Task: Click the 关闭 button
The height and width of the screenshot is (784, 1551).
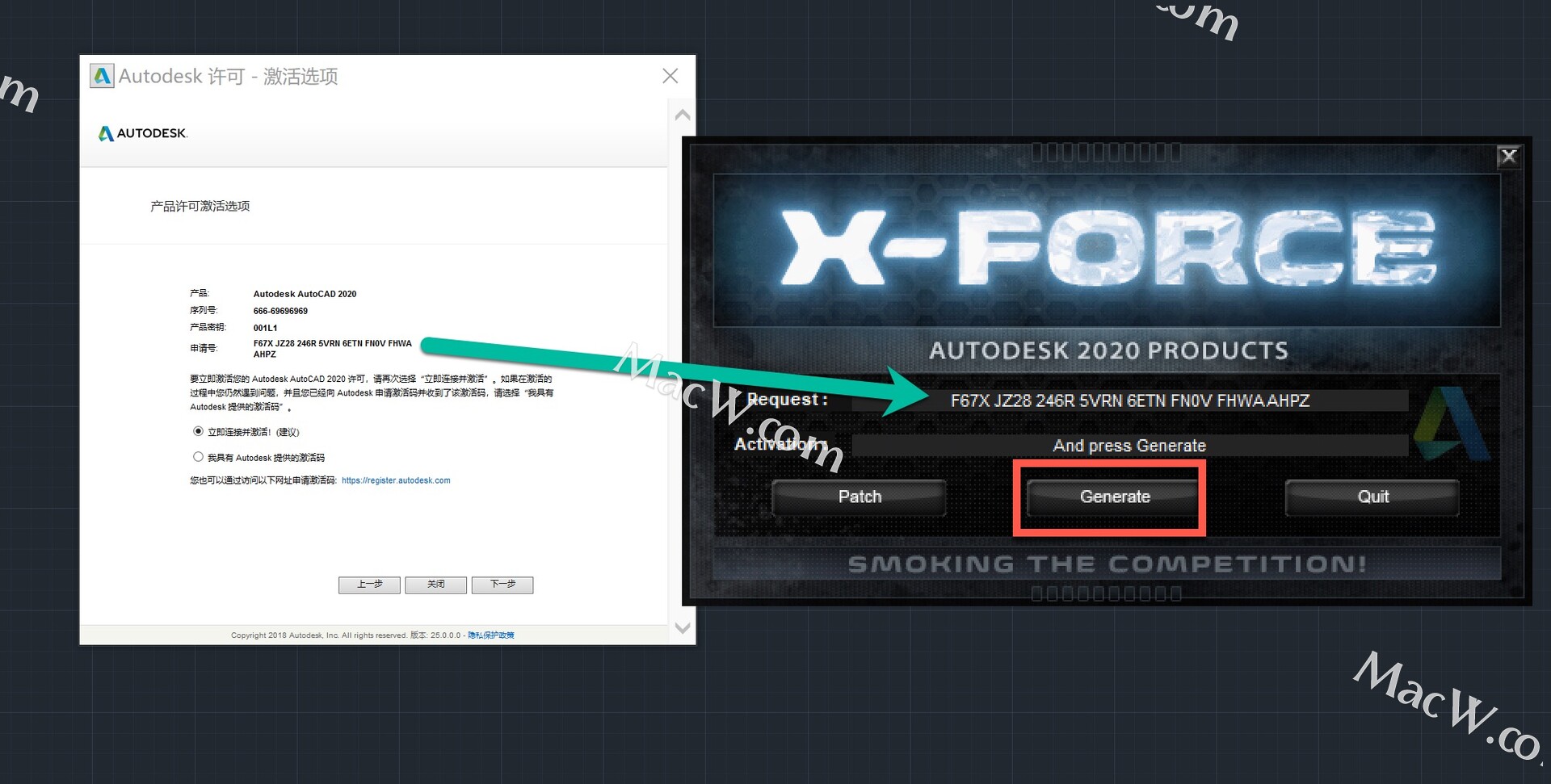Action: (436, 585)
